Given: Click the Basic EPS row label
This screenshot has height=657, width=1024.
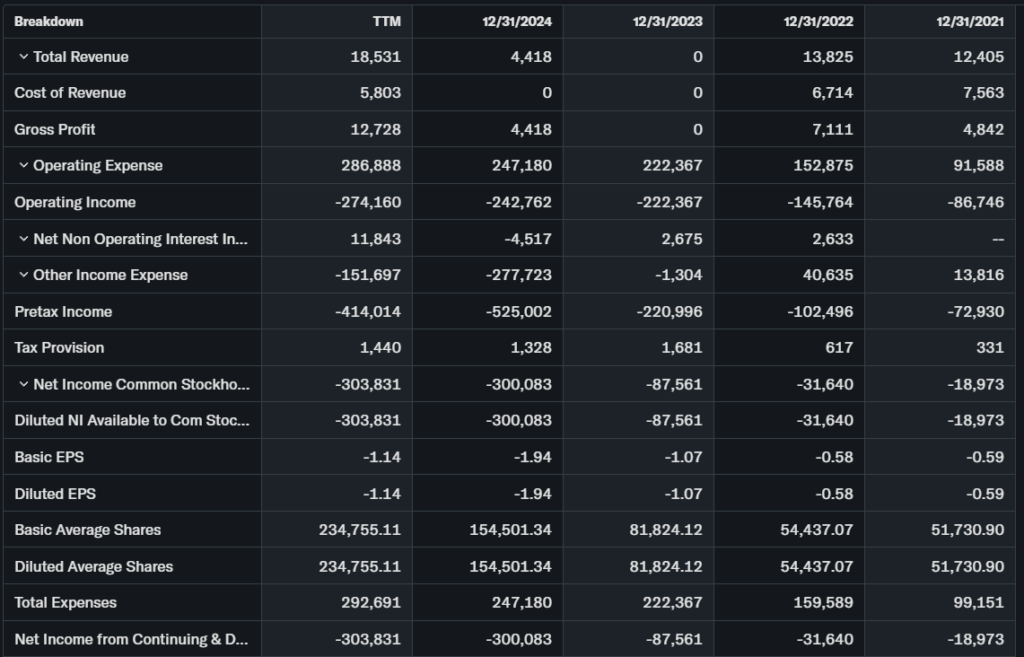Looking at the screenshot, I should pyautogui.click(x=50, y=457).
